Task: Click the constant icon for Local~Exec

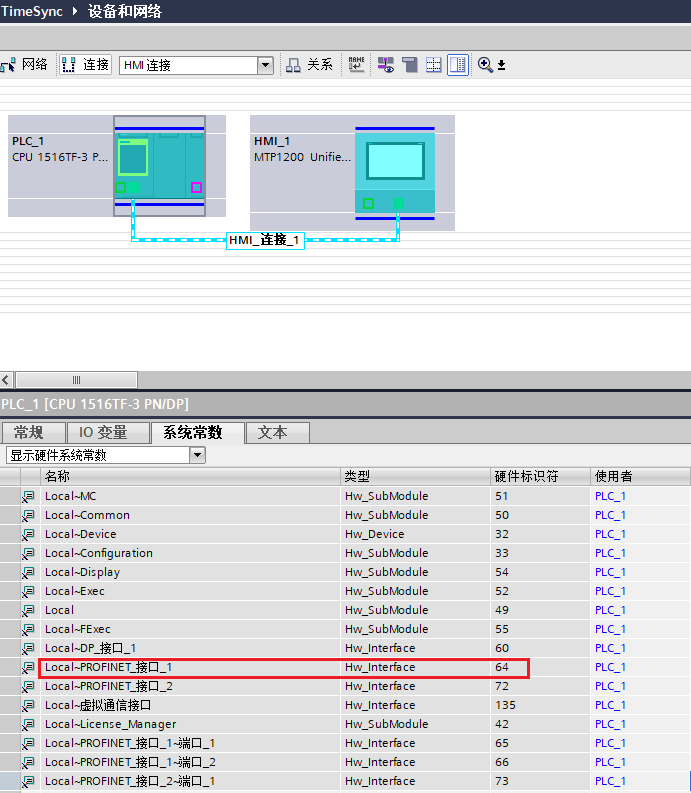Action: pyautogui.click(x=28, y=591)
